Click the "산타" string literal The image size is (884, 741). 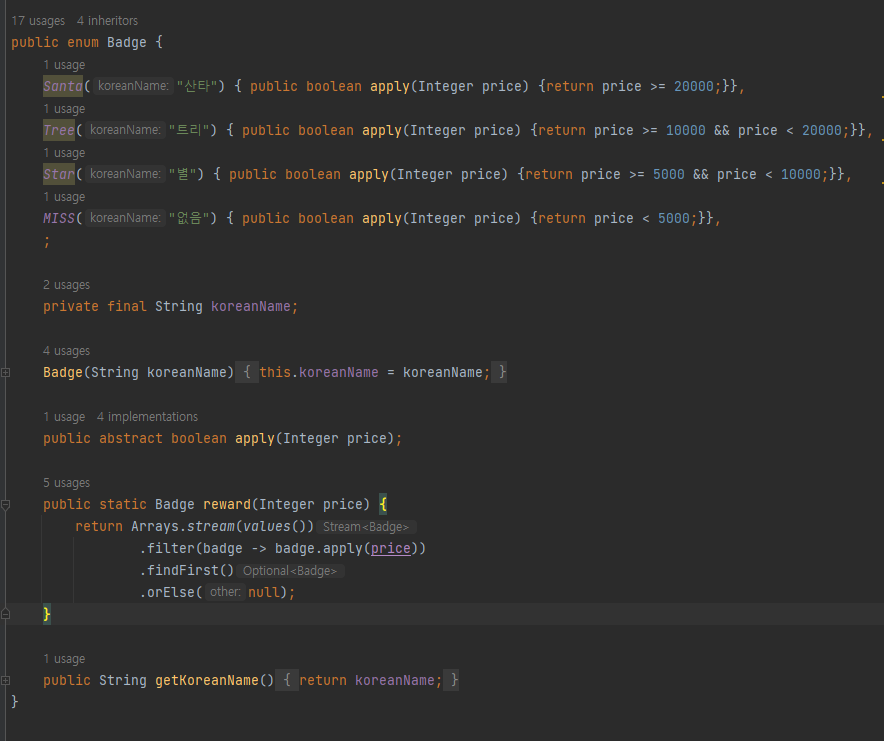(197, 86)
